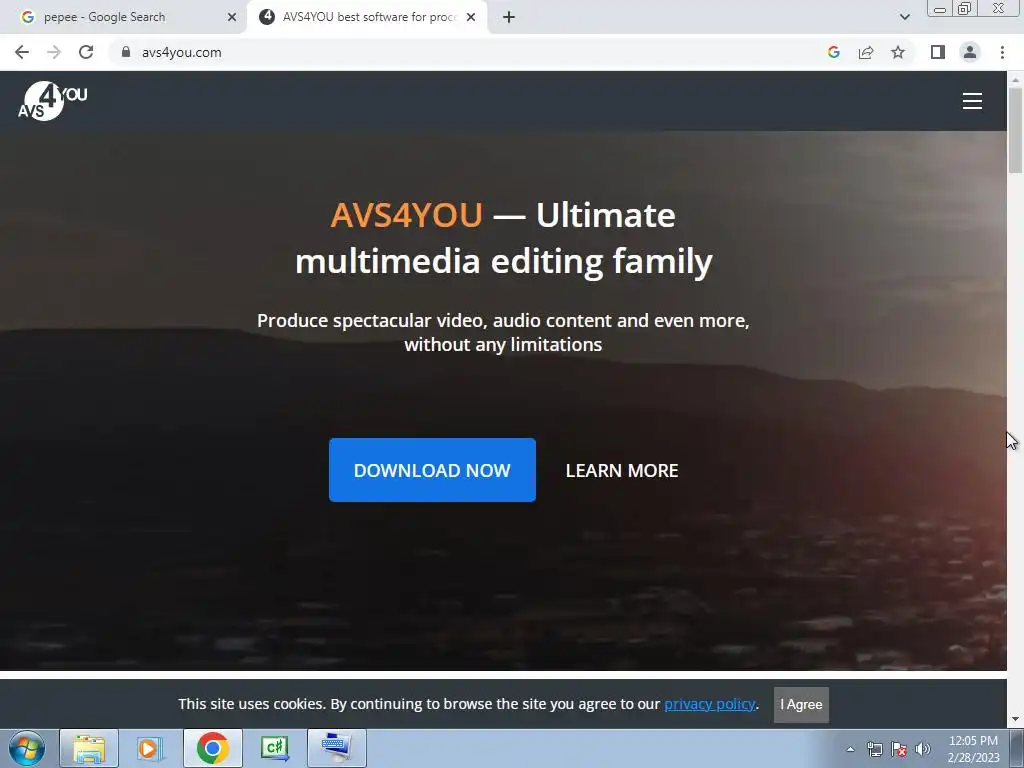Accept cookies with I Agree button
The height and width of the screenshot is (768, 1024).
[x=801, y=705]
